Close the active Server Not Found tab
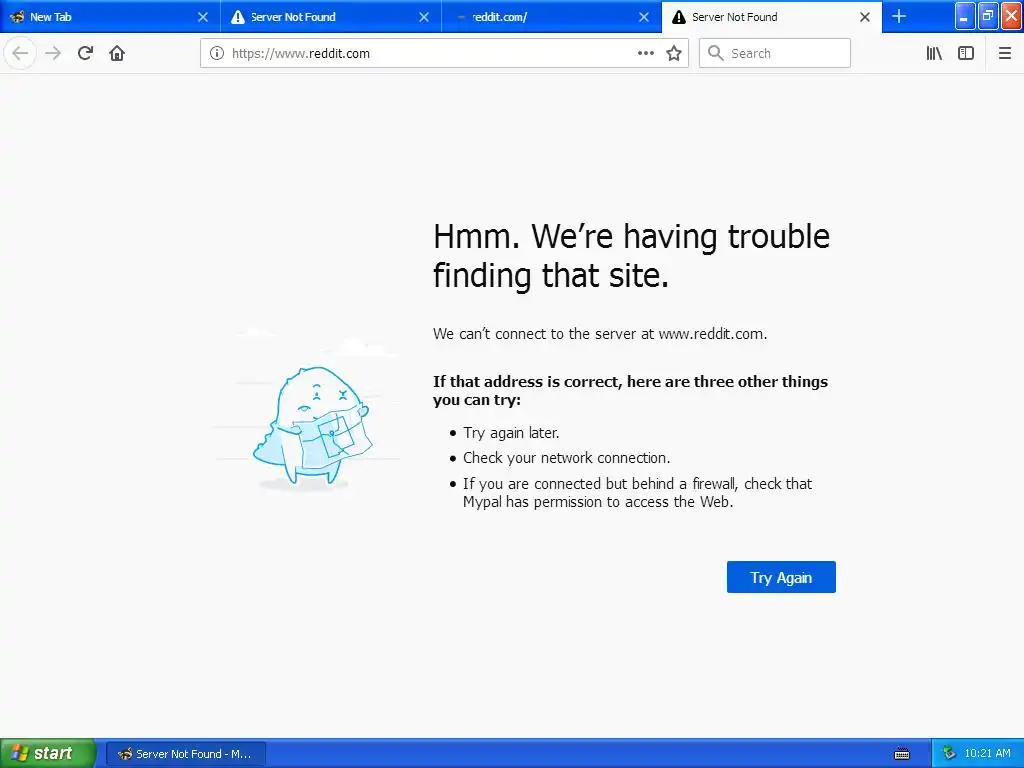Viewport: 1024px width, 768px height. tap(865, 17)
